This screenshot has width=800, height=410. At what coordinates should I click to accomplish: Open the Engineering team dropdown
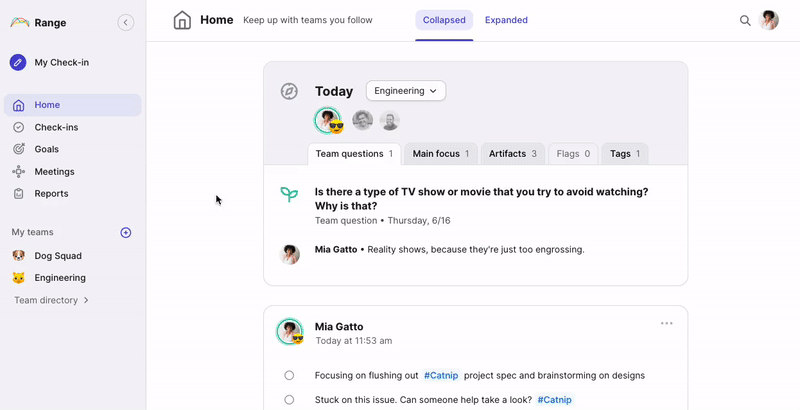[406, 91]
